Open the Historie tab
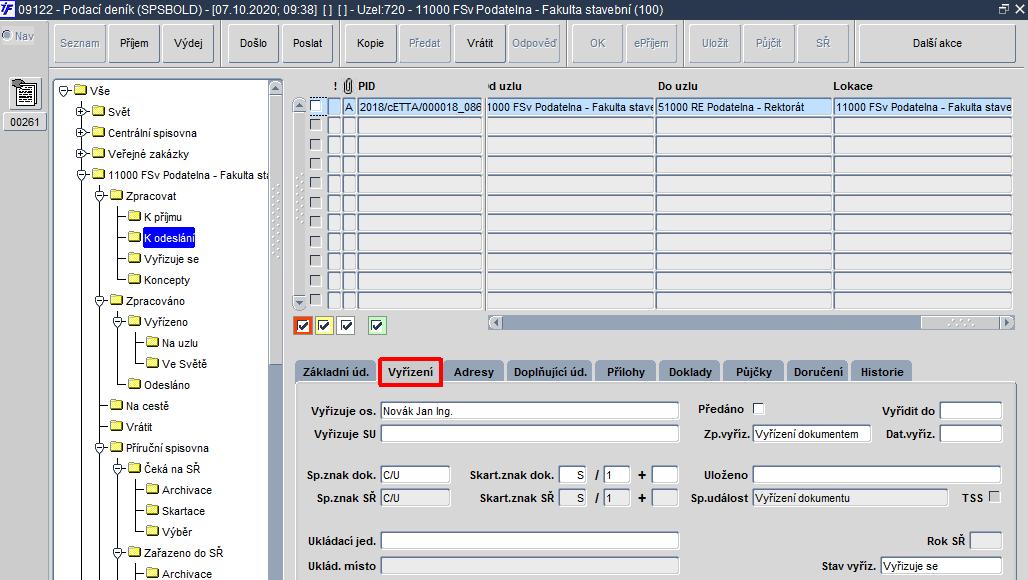This screenshot has height=580, width=1028. (x=882, y=372)
